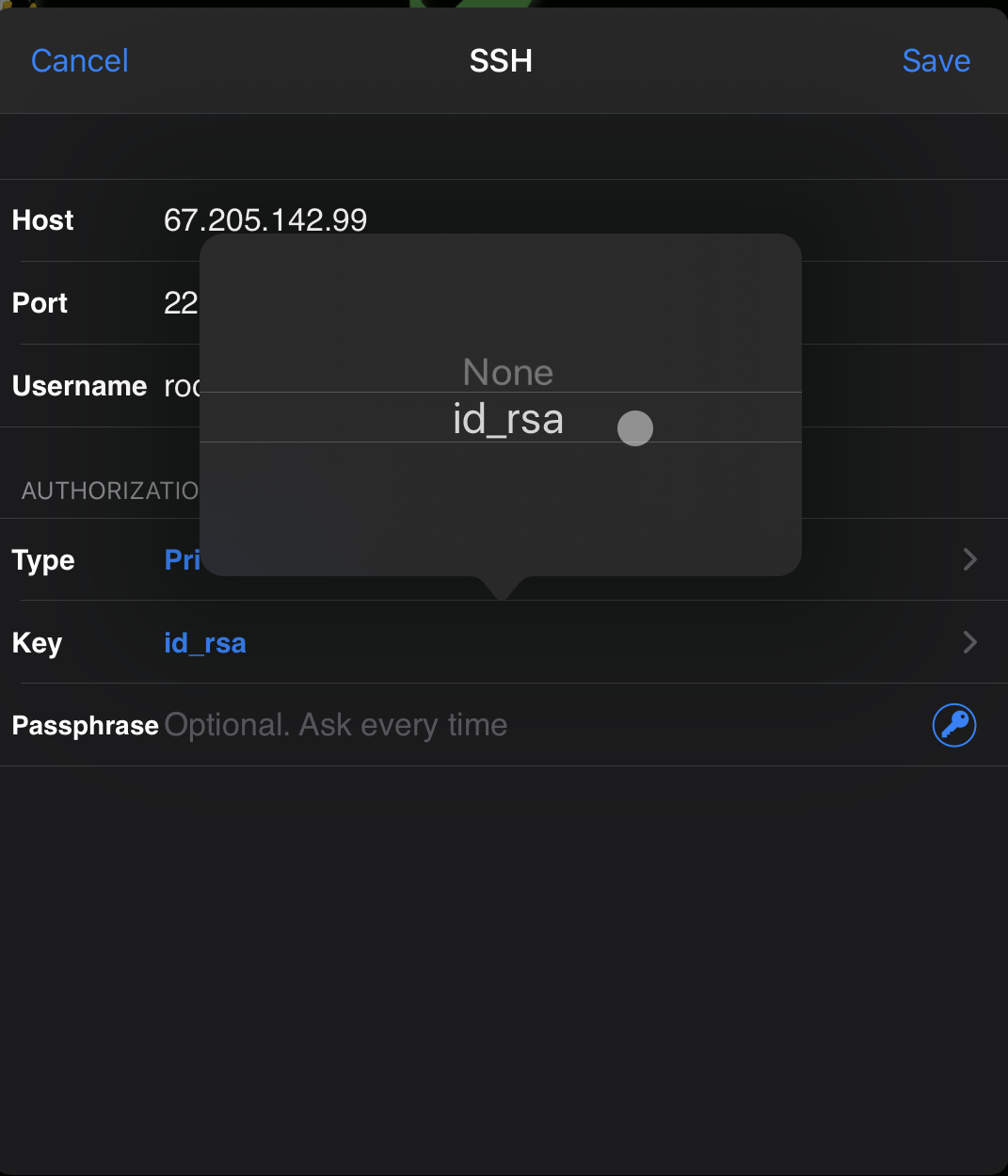Choose None in the key picker

point(506,372)
